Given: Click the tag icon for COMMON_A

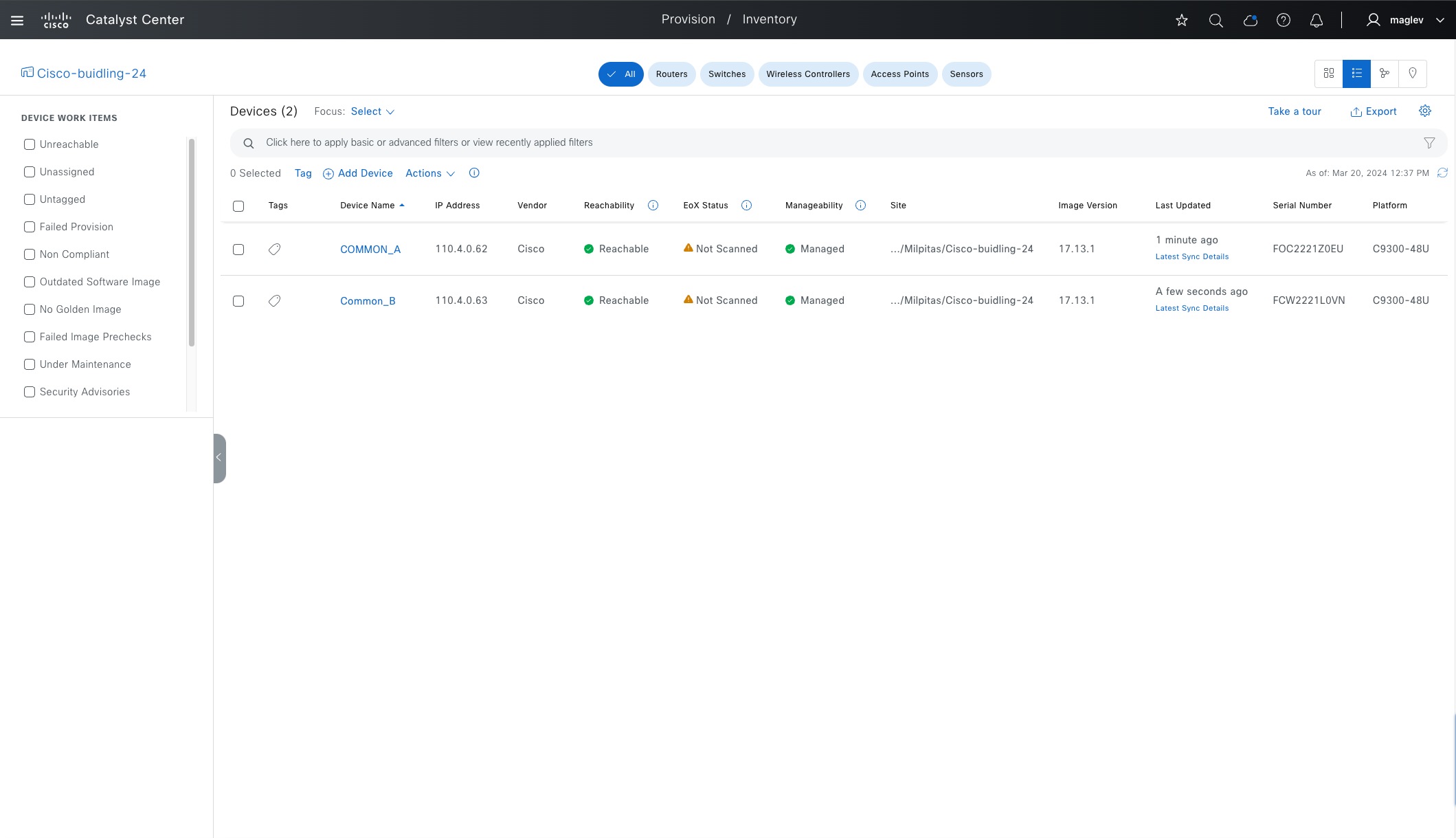Looking at the screenshot, I should coord(274,249).
